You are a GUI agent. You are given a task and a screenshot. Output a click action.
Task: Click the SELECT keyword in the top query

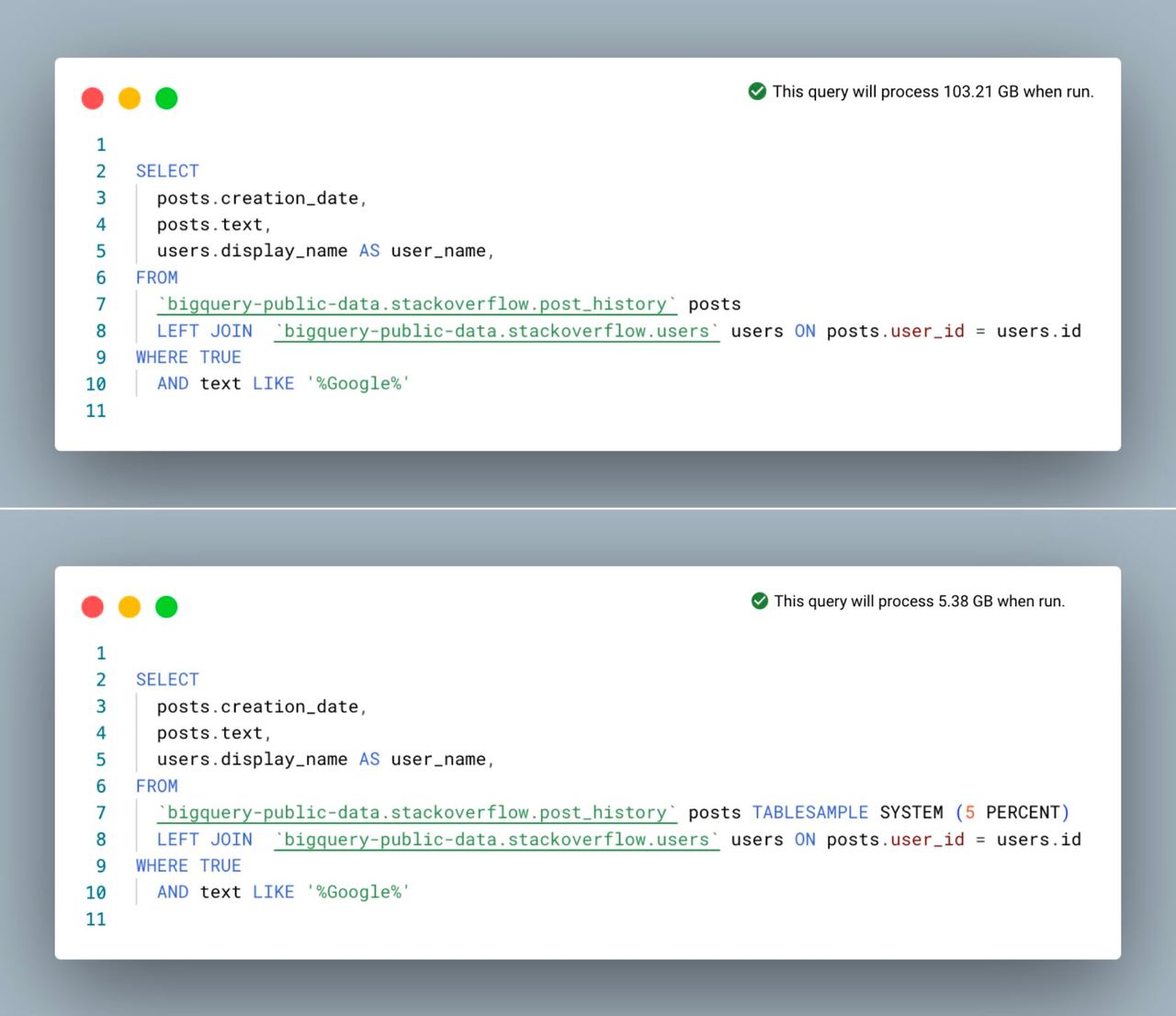(x=167, y=171)
